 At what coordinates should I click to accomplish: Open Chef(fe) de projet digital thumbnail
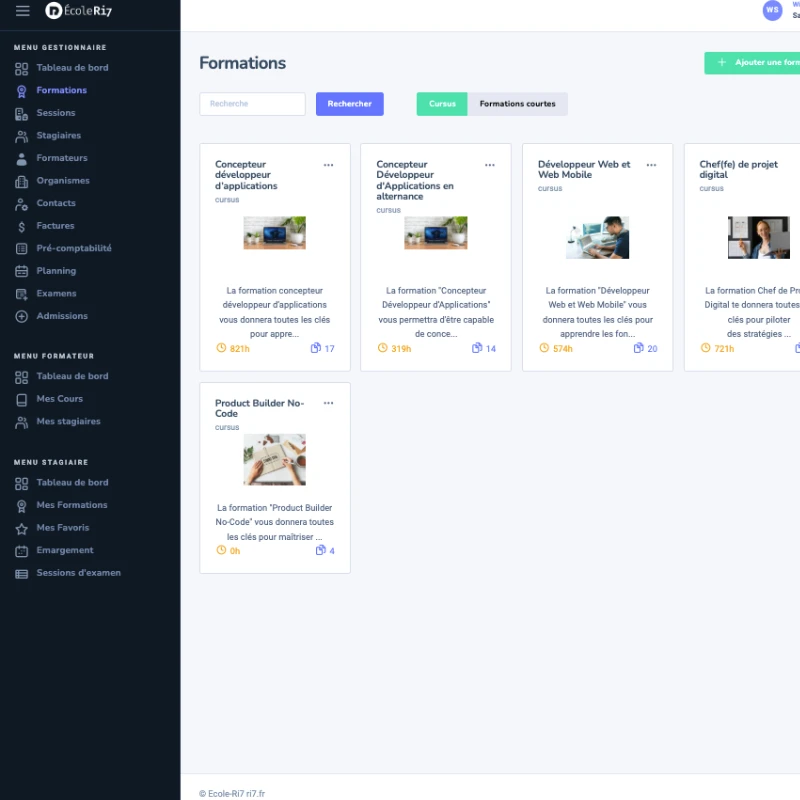(x=758, y=238)
